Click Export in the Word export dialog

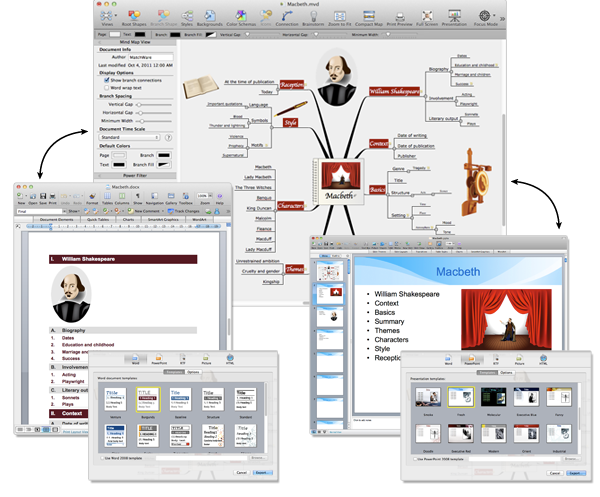(262, 473)
